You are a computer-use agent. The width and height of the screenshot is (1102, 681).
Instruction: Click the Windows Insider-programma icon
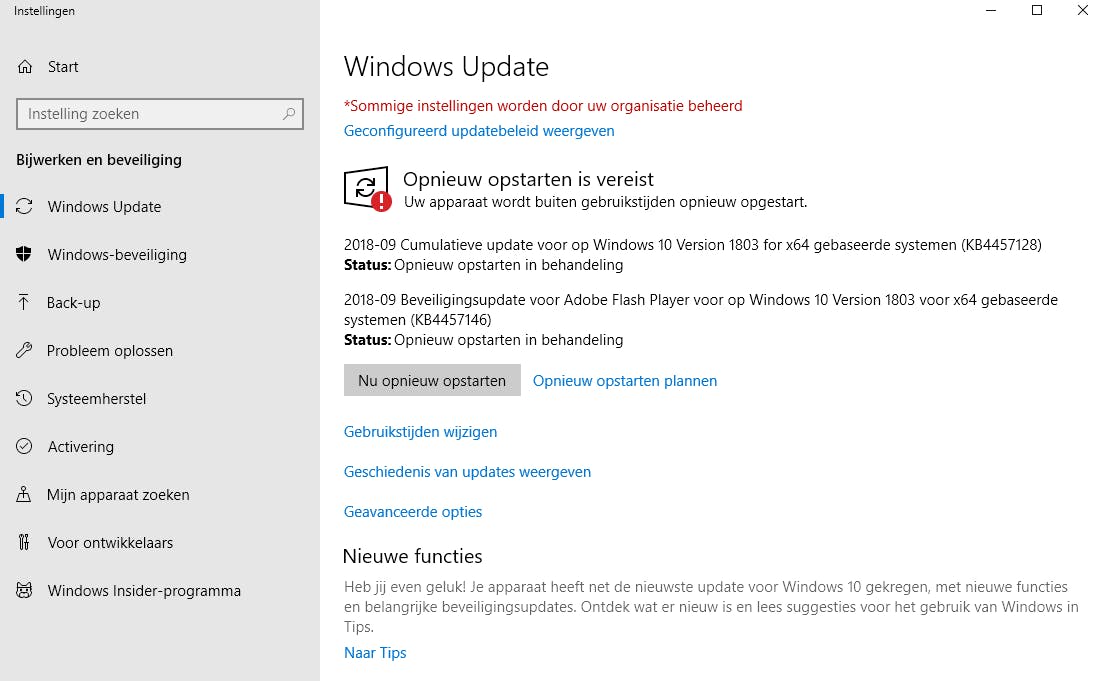coord(25,591)
